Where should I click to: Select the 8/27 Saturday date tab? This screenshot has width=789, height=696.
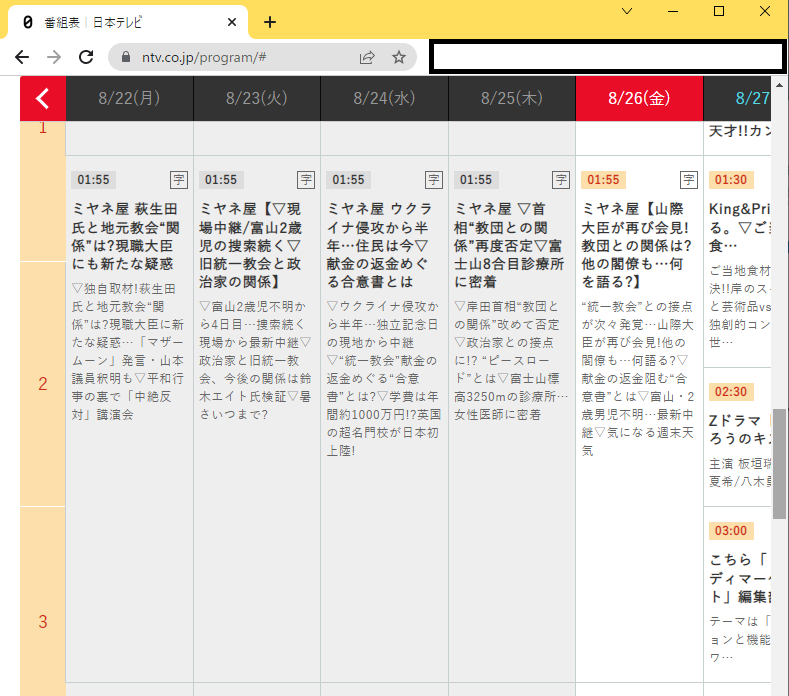(x=737, y=98)
